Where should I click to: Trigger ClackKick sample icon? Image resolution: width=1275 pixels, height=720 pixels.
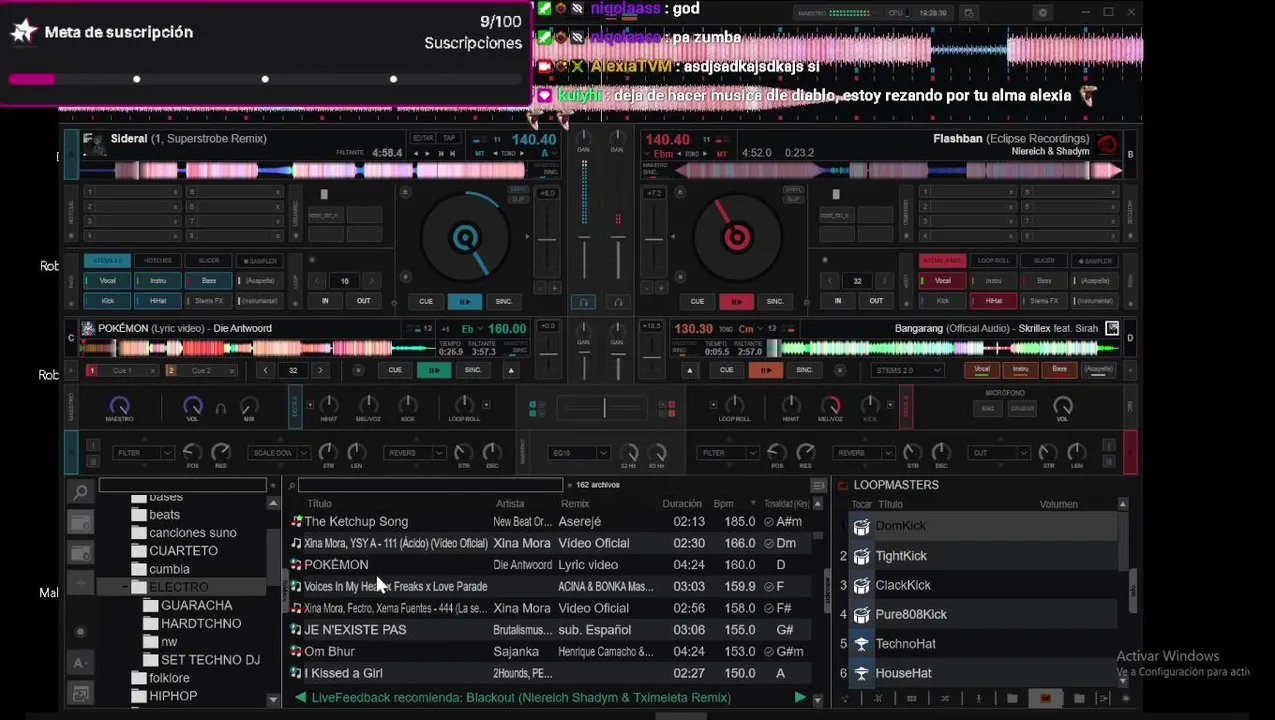pyautogui.click(x=861, y=585)
